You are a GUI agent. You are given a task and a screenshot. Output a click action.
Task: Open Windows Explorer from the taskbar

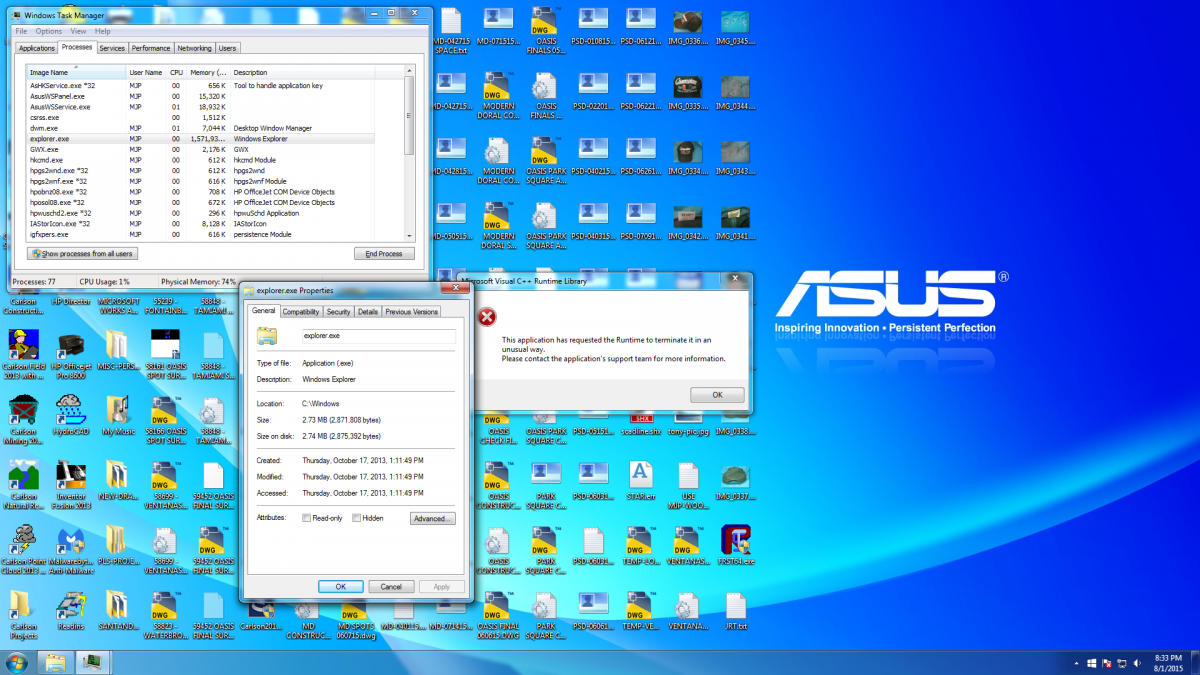point(55,661)
